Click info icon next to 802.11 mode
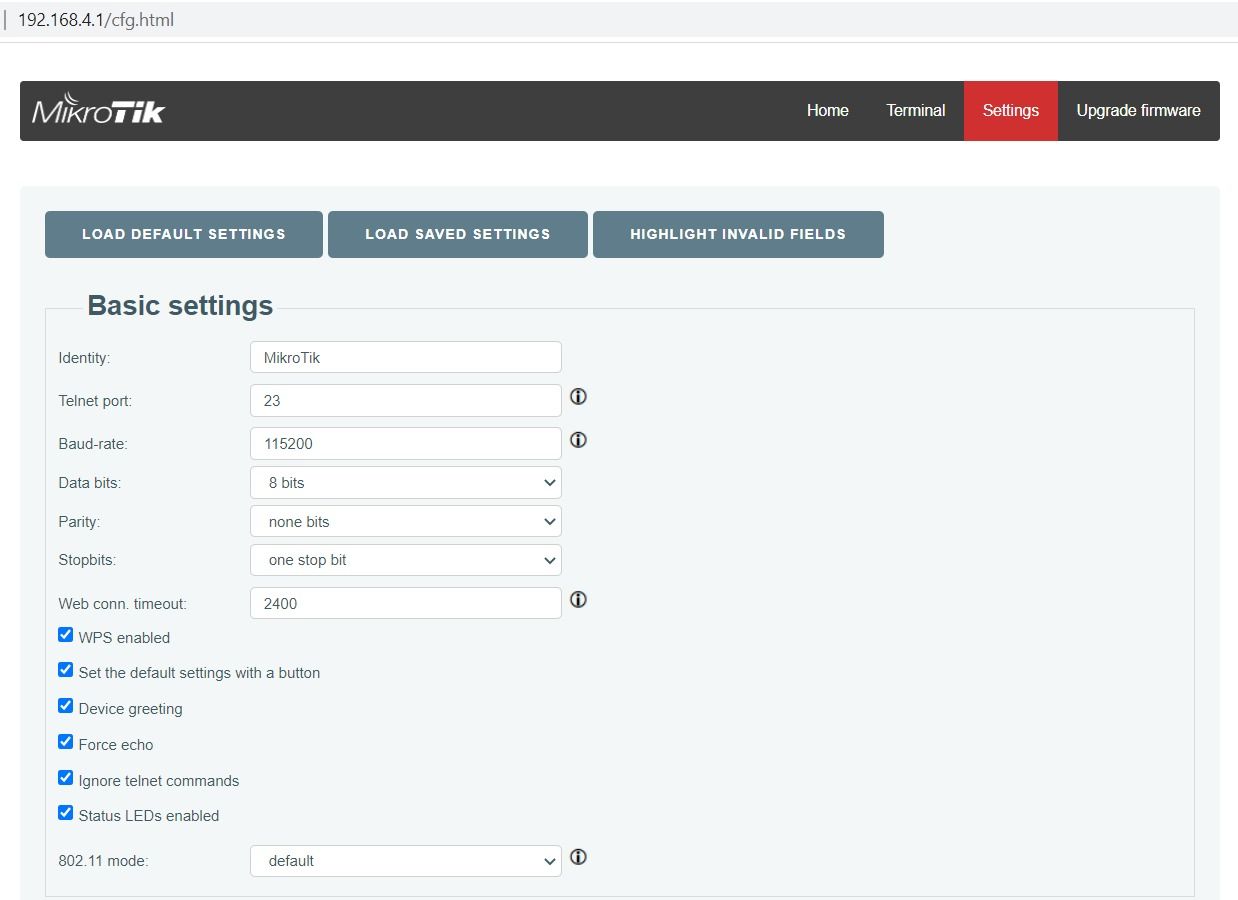 point(578,857)
